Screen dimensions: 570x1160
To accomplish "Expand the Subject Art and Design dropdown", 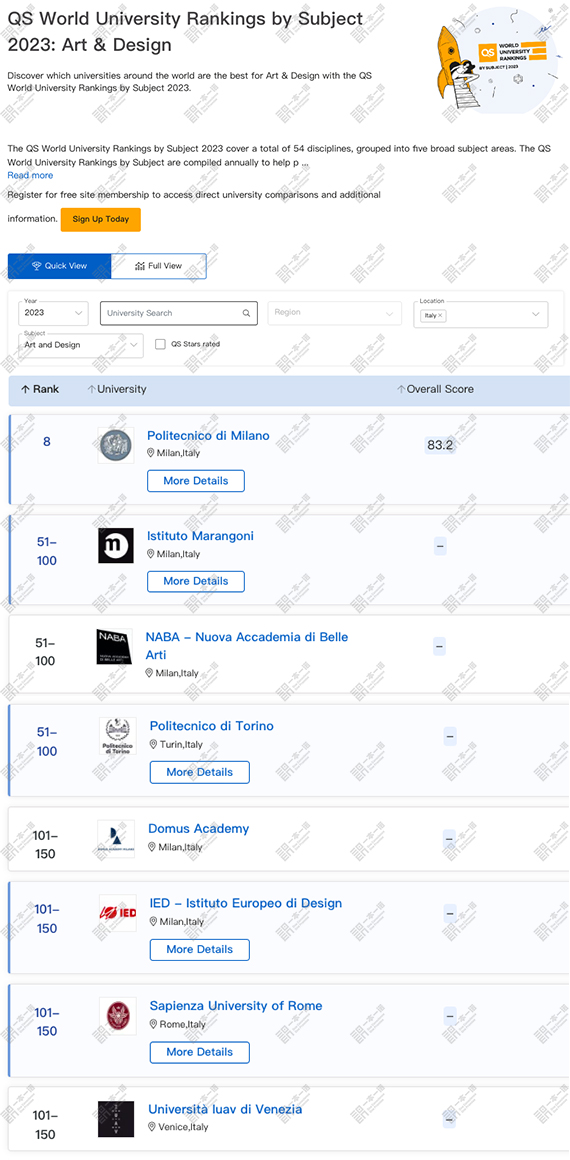I will 81,345.
